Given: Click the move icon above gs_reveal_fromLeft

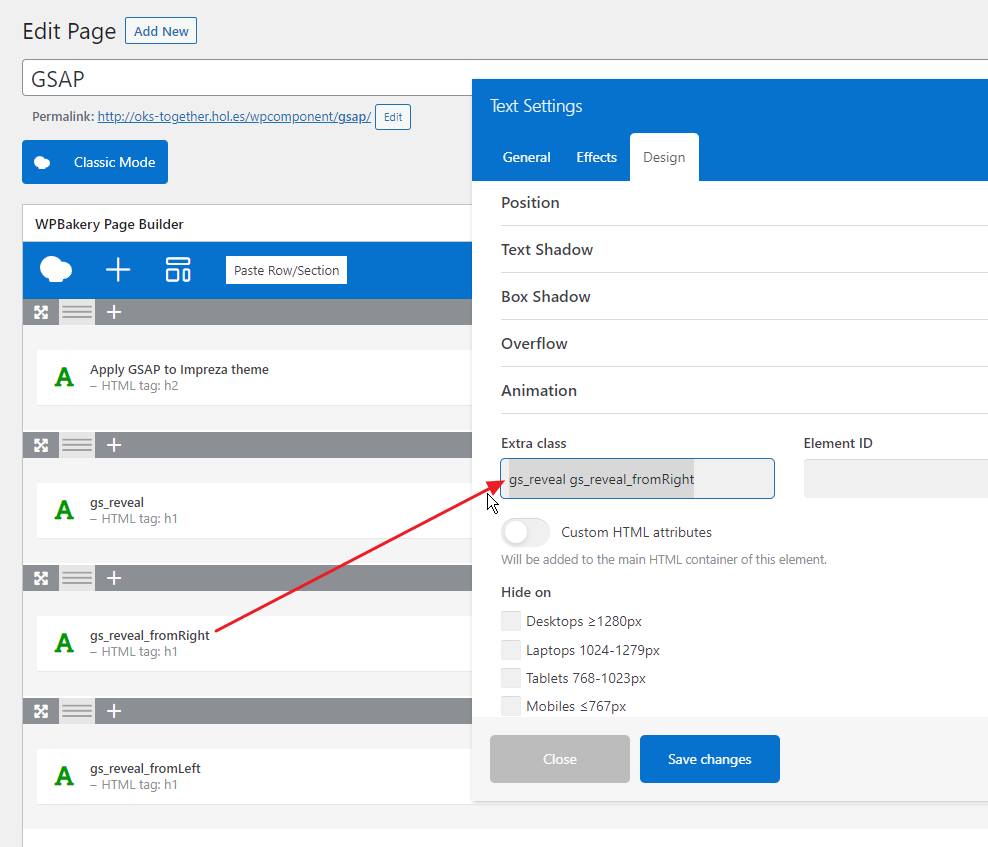Looking at the screenshot, I should point(41,711).
